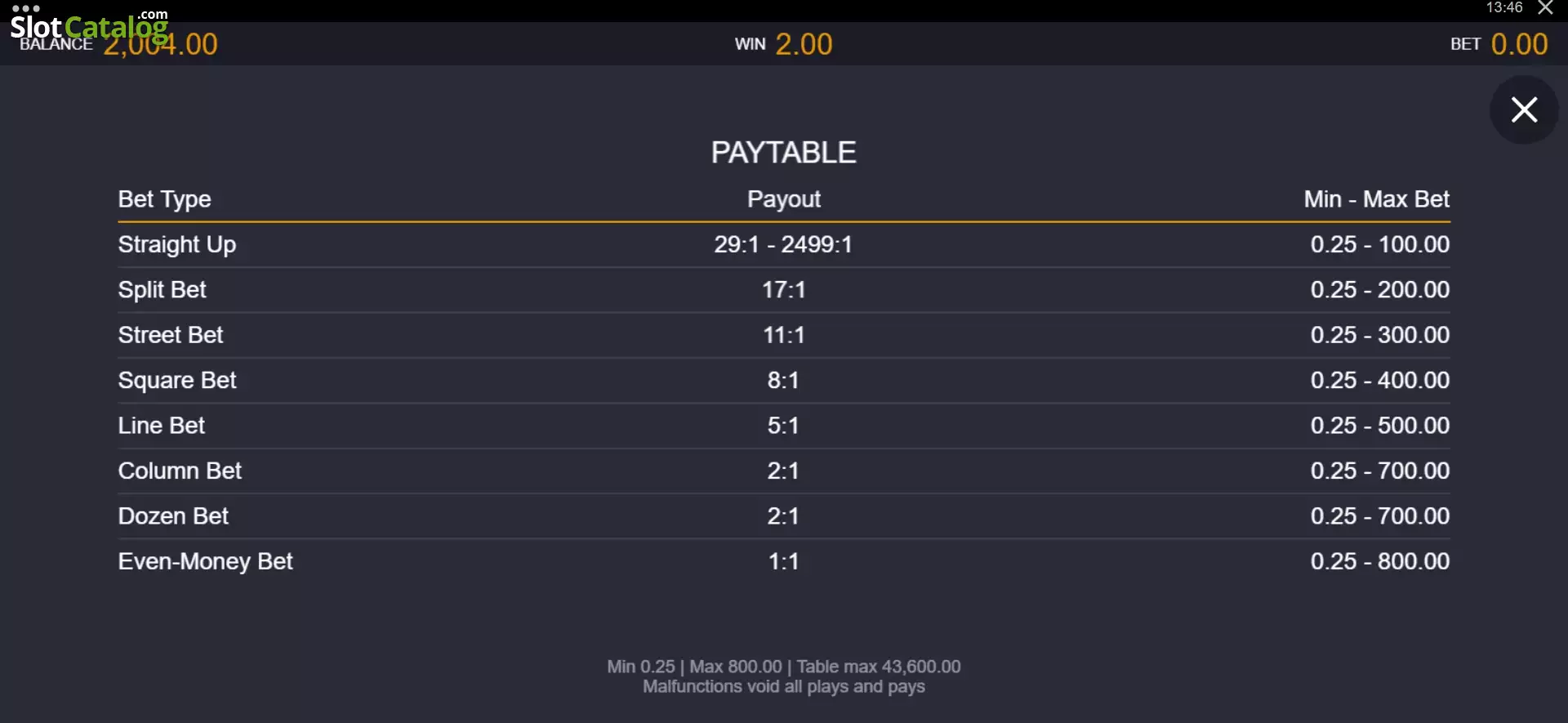Click the Table max 43,600.00 footer text
The width and height of the screenshot is (1568, 723).
[x=879, y=667]
